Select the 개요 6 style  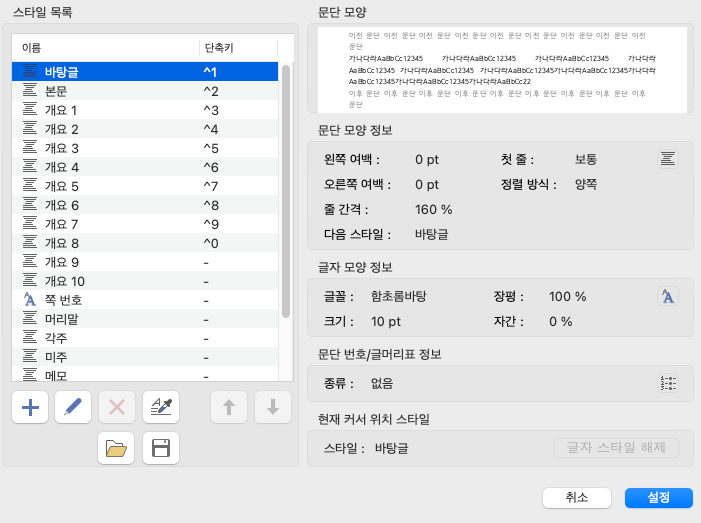145,205
